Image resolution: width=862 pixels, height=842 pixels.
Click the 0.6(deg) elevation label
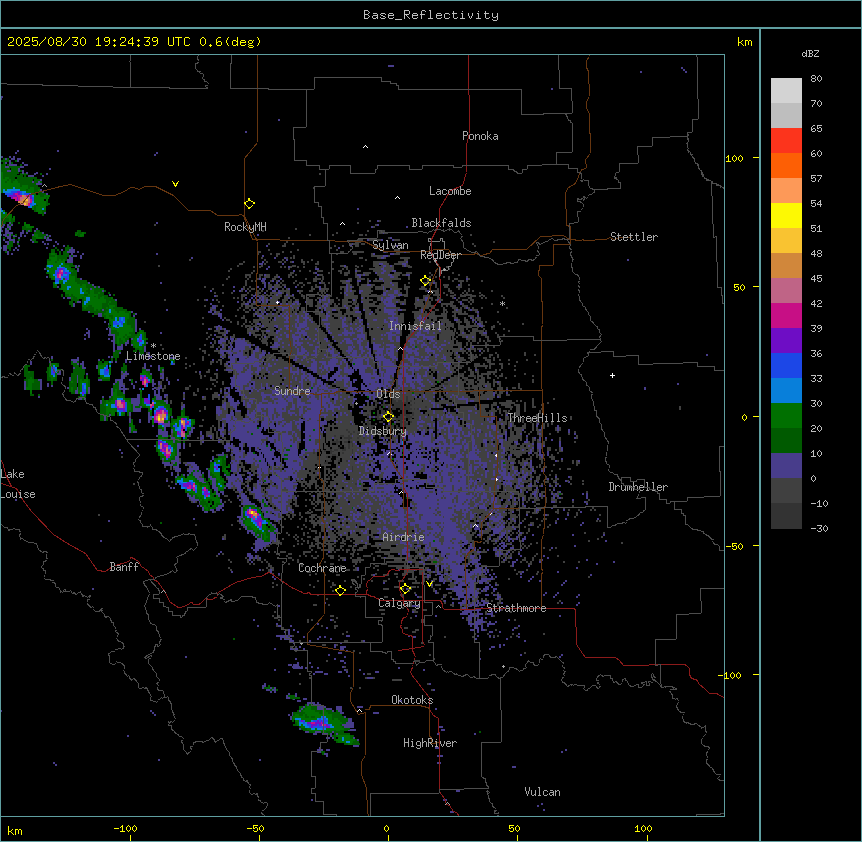pyautogui.click(x=230, y=42)
